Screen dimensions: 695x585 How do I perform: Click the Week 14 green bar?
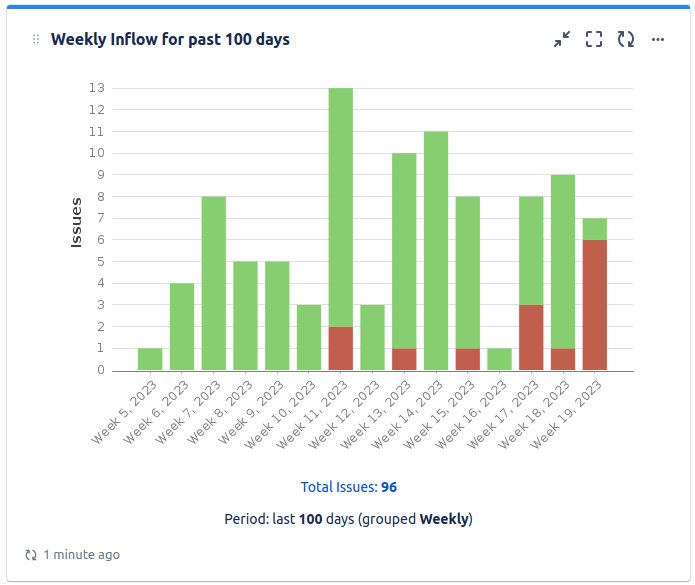(x=436, y=250)
